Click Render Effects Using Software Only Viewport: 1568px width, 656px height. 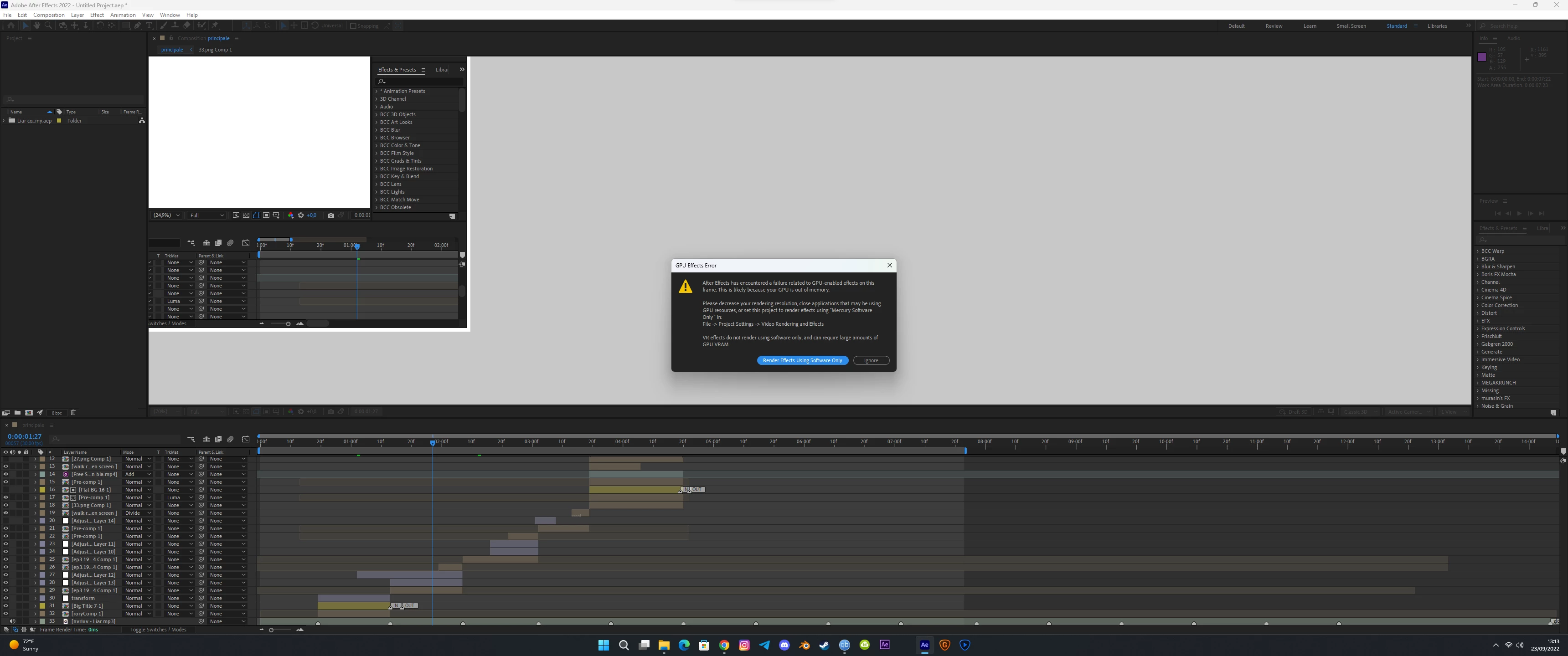(802, 360)
